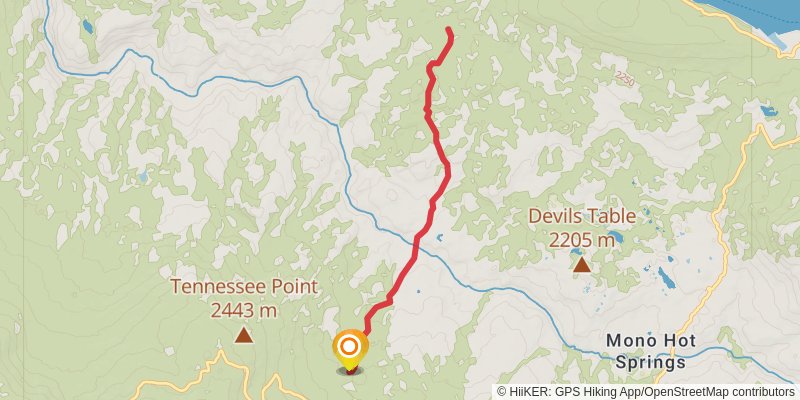The width and height of the screenshot is (800, 400).
Task: Click the orange trailhead location pin
Action: 349,349
